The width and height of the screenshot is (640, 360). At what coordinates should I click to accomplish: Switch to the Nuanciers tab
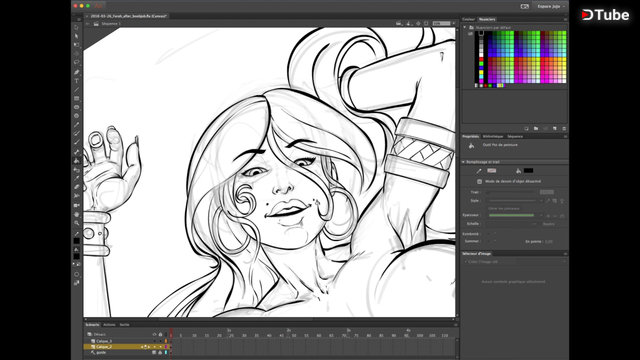487,19
